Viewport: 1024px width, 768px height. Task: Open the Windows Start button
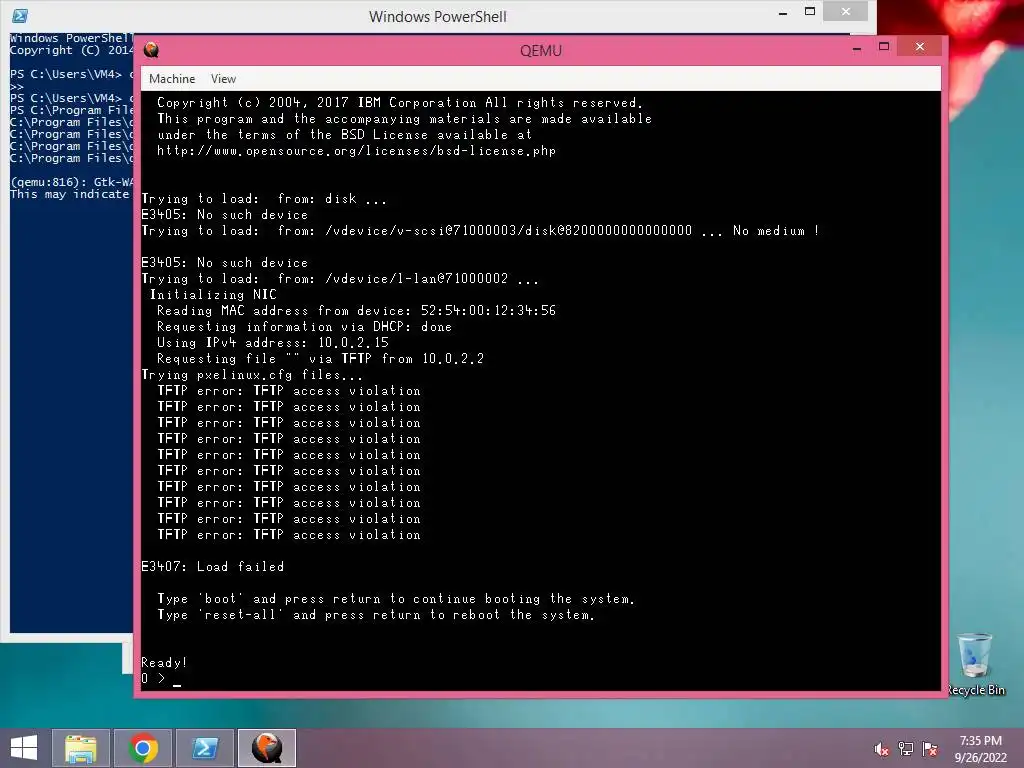pyautogui.click(x=24, y=748)
